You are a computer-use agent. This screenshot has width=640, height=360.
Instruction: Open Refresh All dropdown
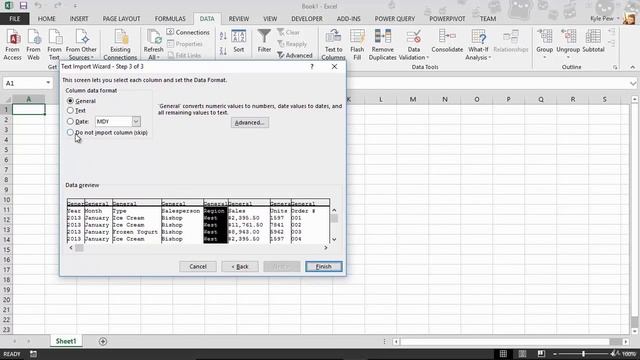point(153,53)
